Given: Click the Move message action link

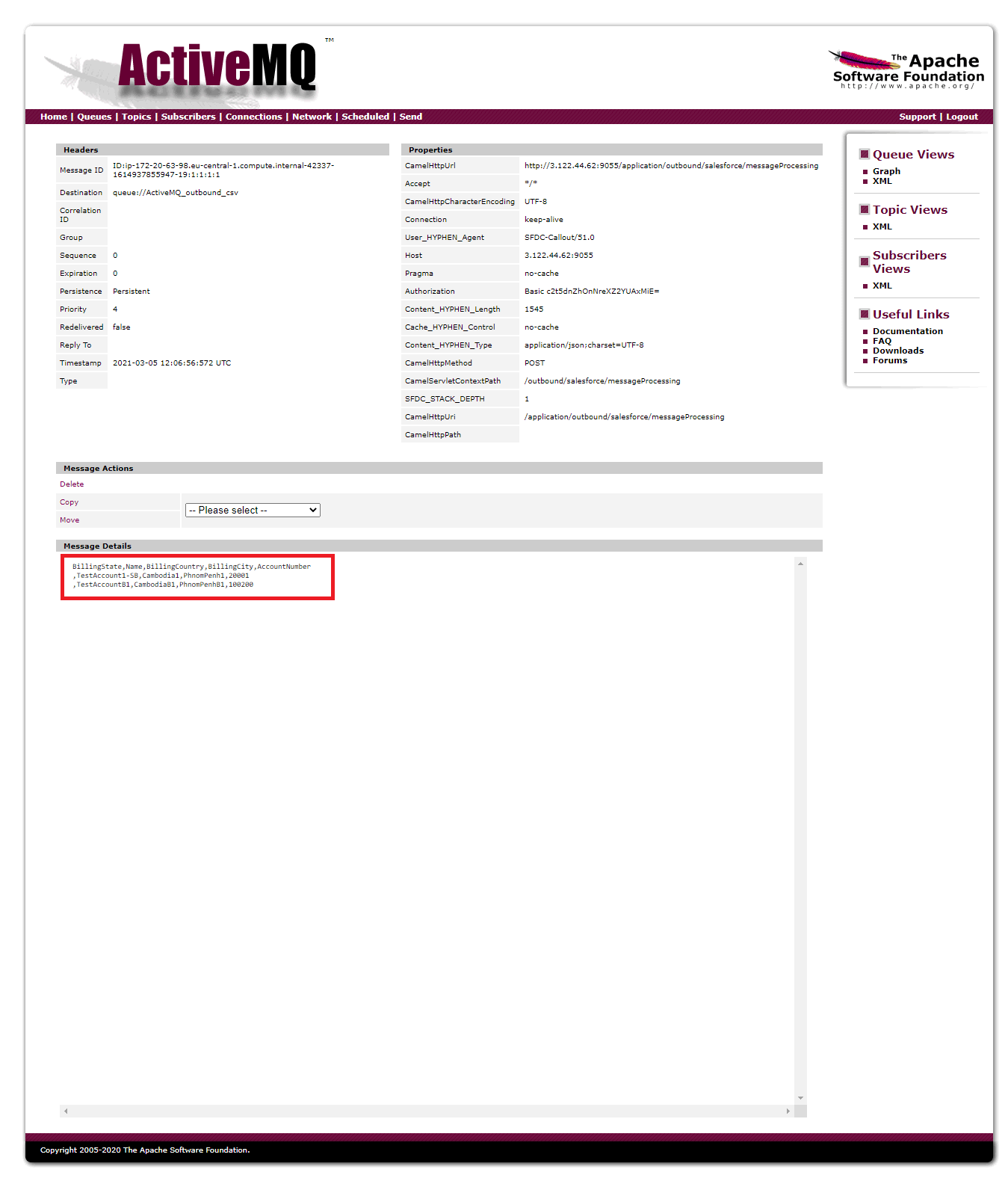Looking at the screenshot, I should pyautogui.click(x=69, y=520).
